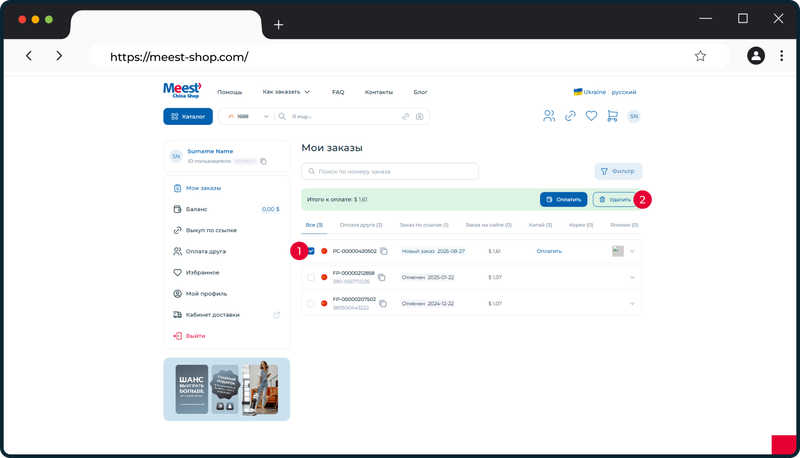The height and width of the screenshot is (458, 800).
Task: Open the Фильтр button
Action: [618, 171]
